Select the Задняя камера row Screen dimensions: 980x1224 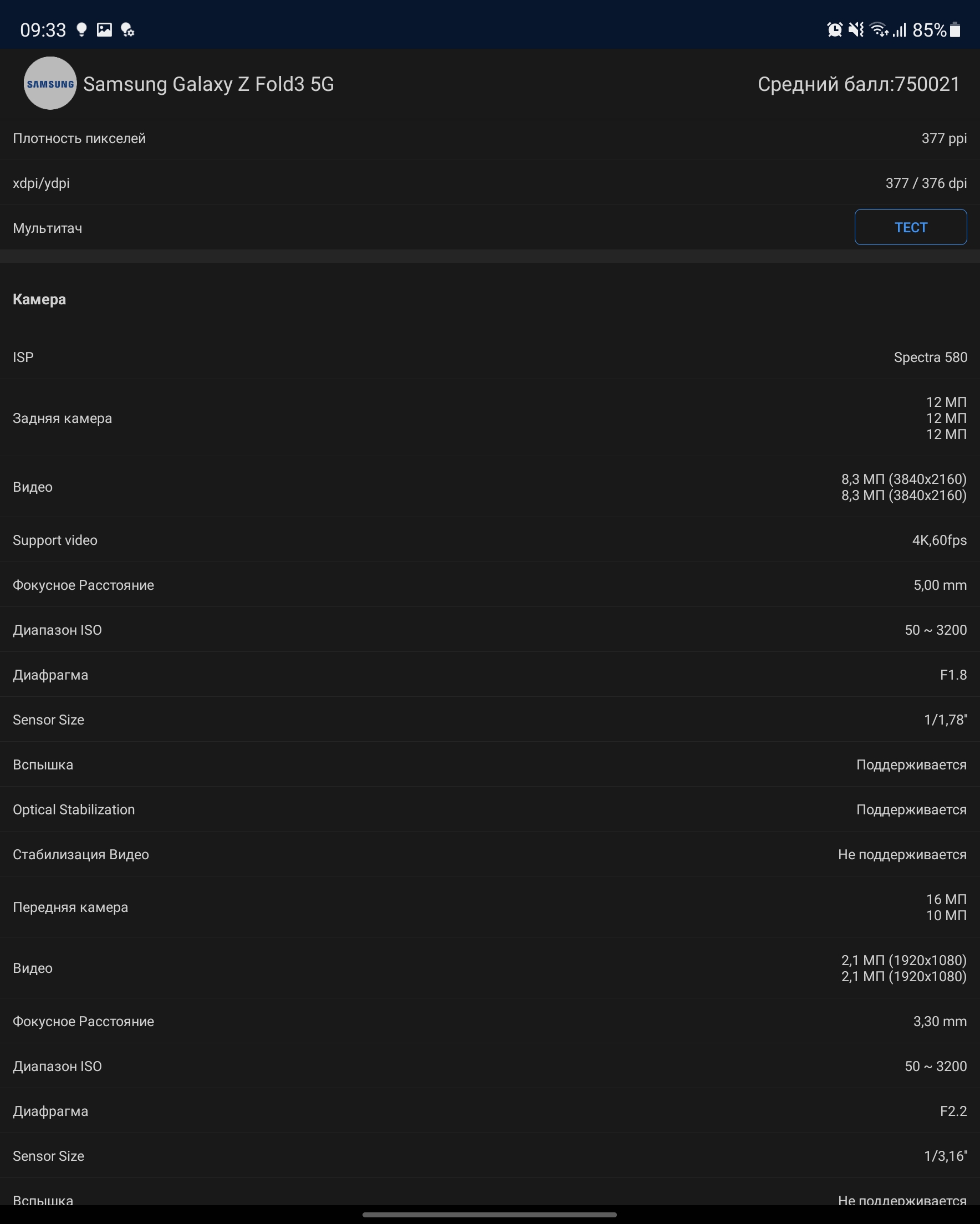click(490, 419)
